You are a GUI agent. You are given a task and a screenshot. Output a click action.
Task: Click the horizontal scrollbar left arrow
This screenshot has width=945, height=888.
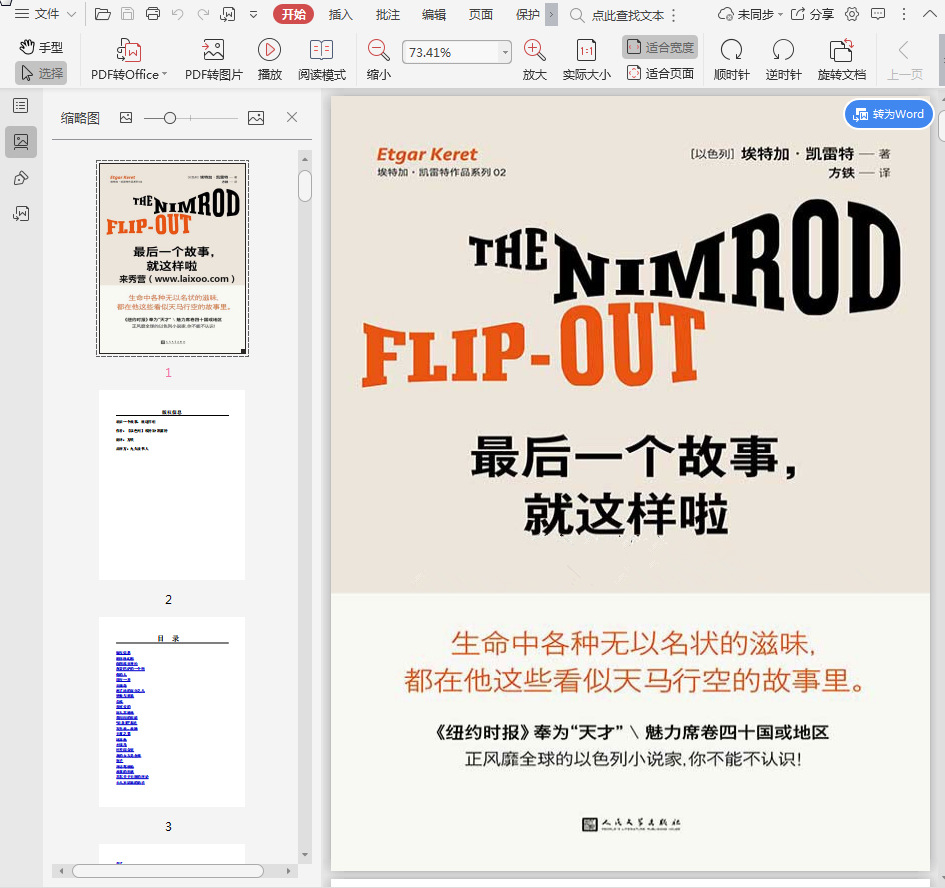tap(61, 871)
